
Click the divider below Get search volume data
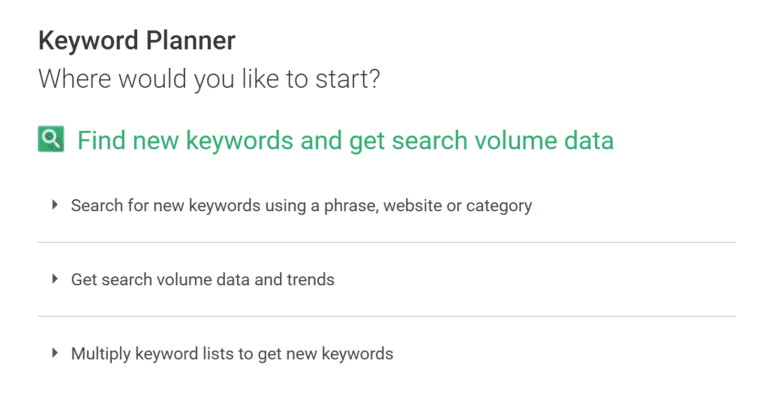click(387, 316)
